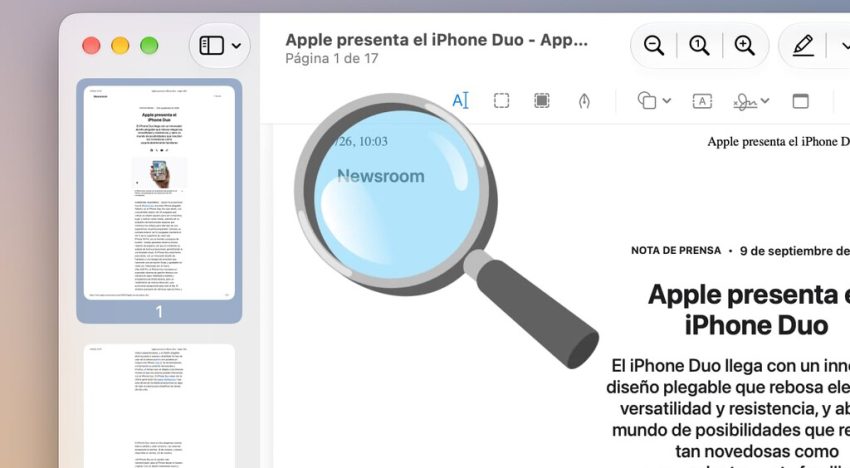850x468 pixels.
Task: Click the 'Página 1 de 17' subtitle
Action: tap(332, 59)
